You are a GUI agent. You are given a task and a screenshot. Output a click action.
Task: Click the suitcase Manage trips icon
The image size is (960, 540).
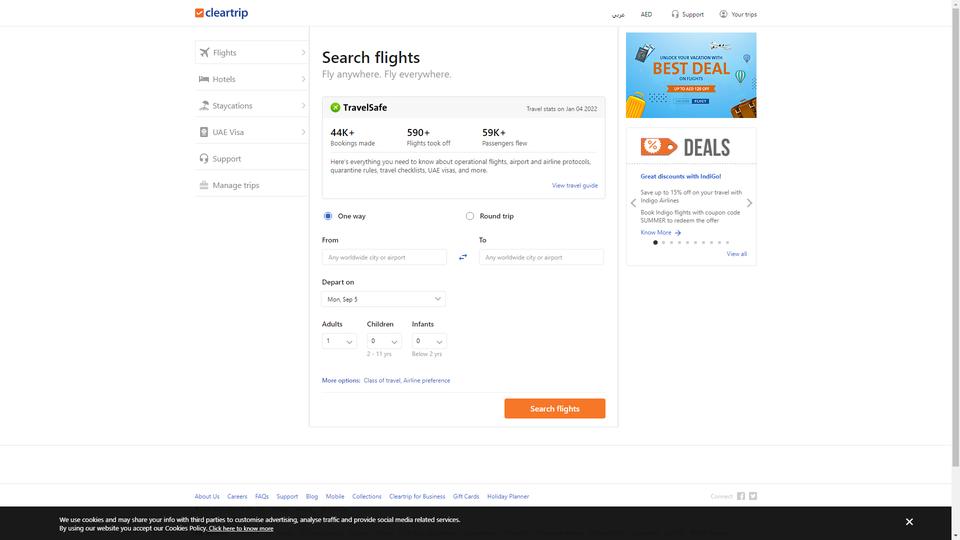(204, 185)
